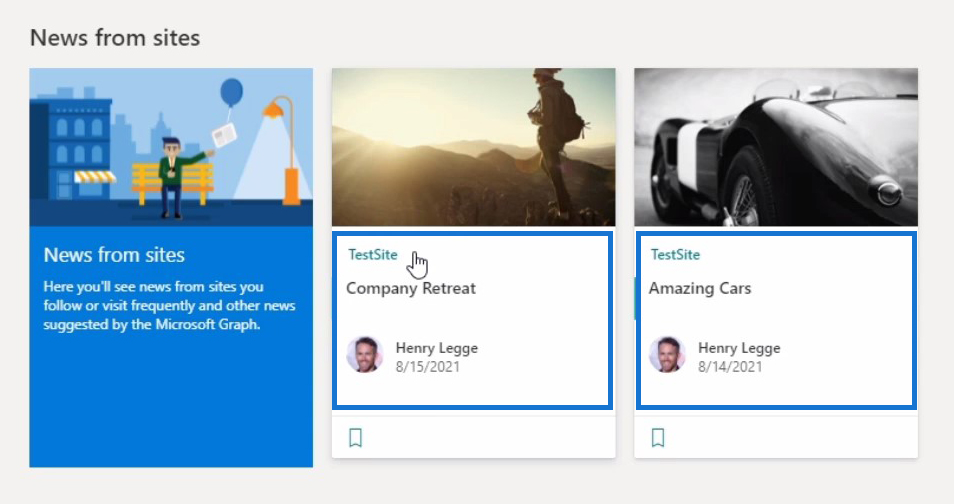This screenshot has width=954, height=504.
Task: Open TestSite link on Amazing Cars card
Action: tap(675, 254)
